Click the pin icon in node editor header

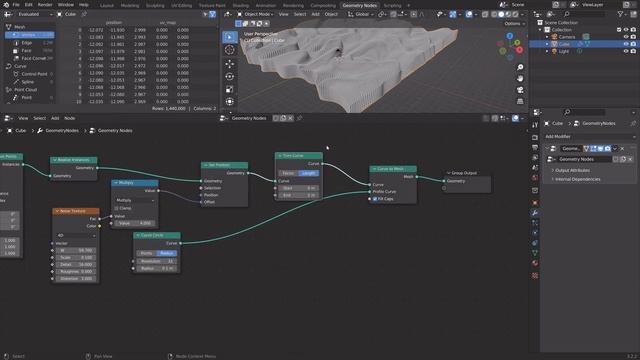pyautogui.click(x=300, y=118)
